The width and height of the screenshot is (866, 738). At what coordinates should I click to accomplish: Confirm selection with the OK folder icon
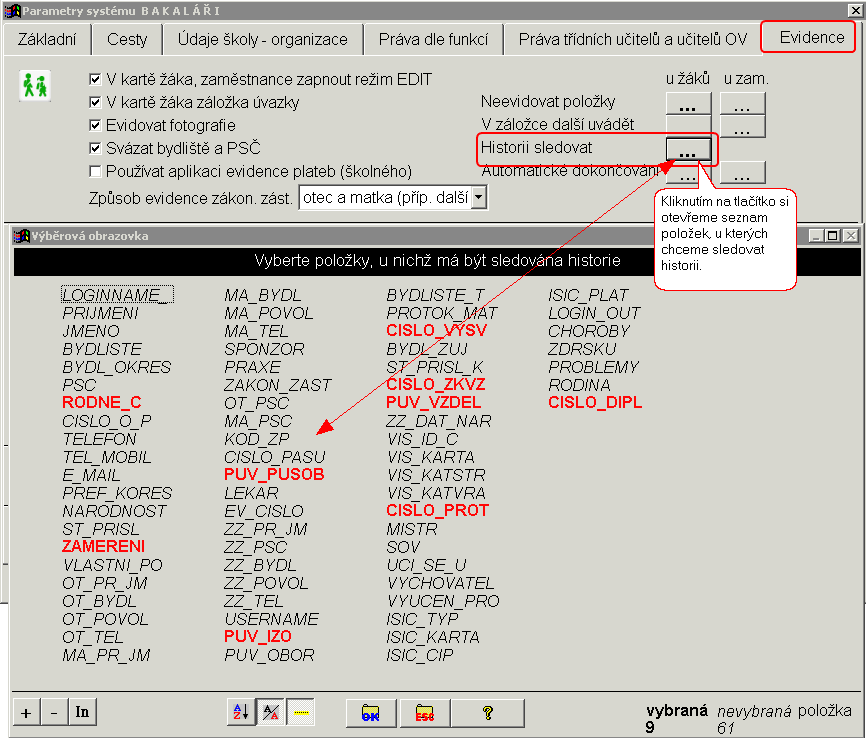click(x=371, y=713)
